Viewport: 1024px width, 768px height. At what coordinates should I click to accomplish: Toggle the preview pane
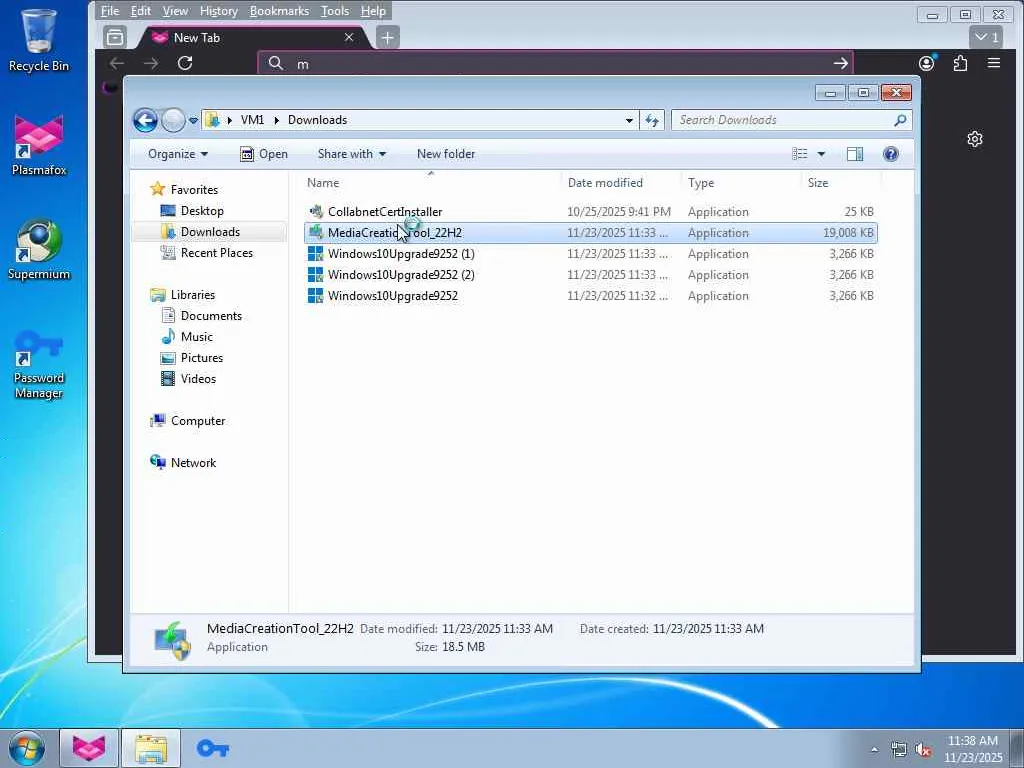tap(855, 154)
